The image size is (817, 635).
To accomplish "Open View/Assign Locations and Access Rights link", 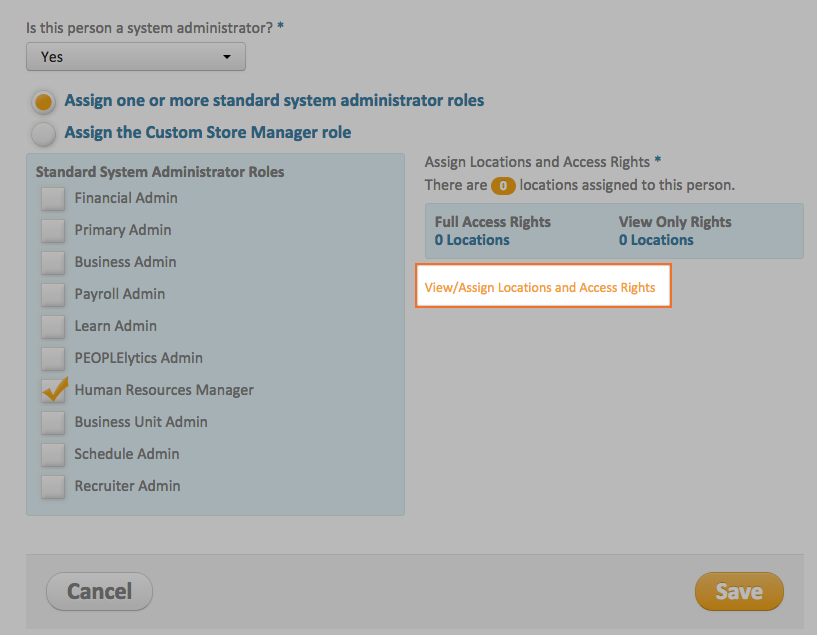I will tap(540, 287).
